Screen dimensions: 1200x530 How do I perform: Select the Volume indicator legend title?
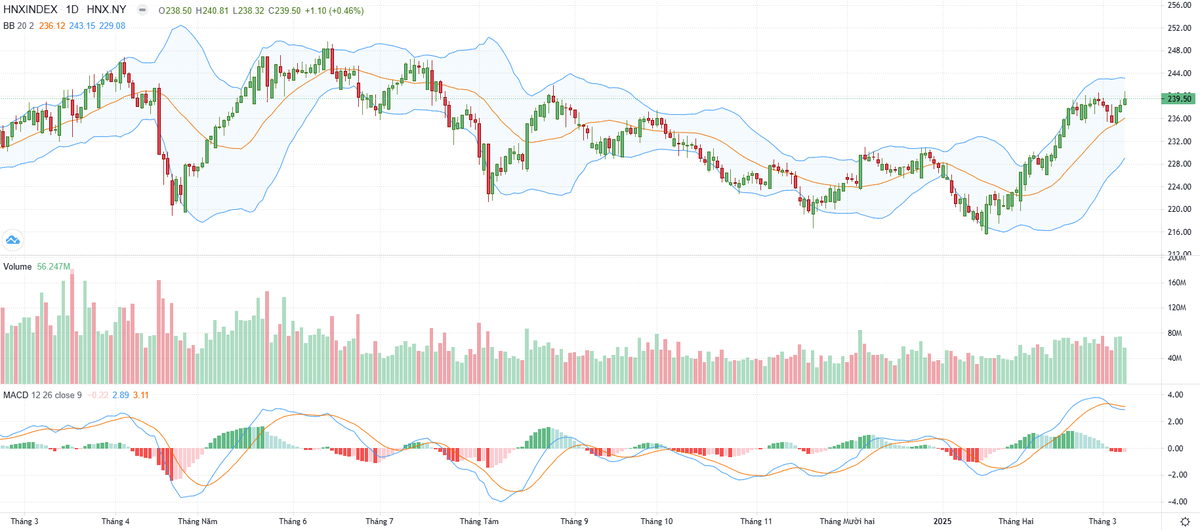coord(17,267)
